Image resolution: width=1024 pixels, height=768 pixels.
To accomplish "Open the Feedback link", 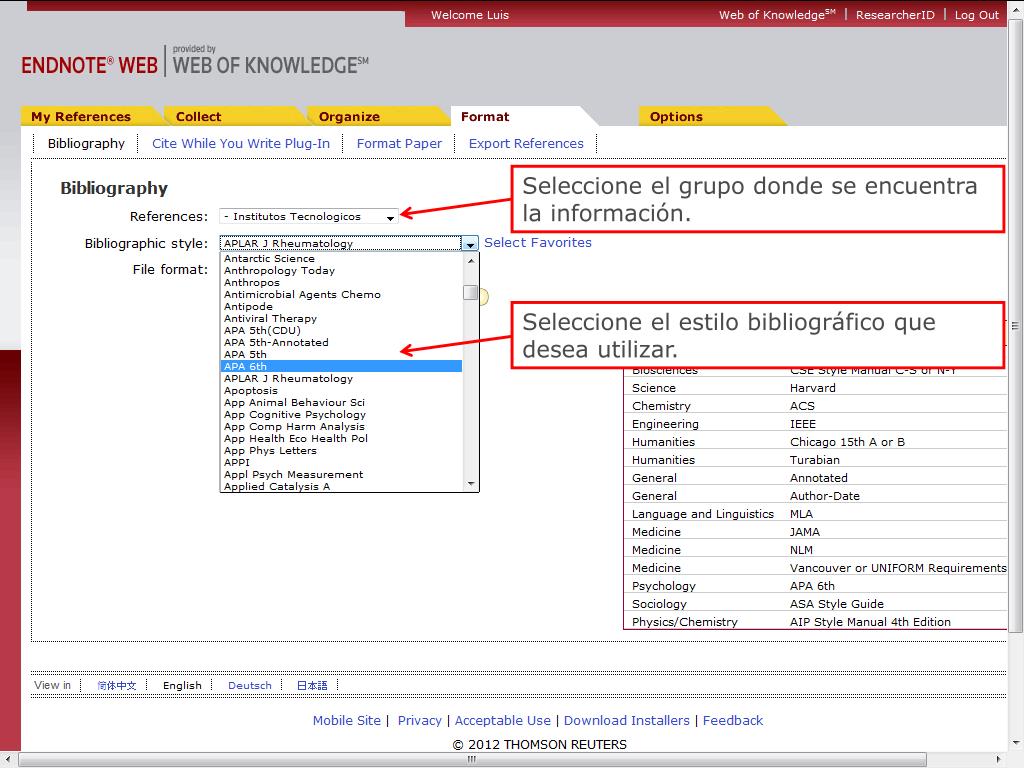I will click(733, 720).
